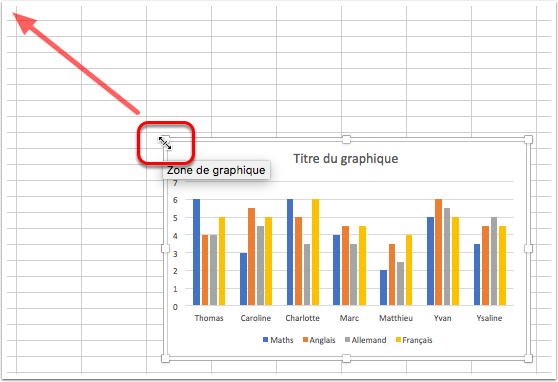
Task: Click the Charlotte category axis label
Action: [302, 318]
